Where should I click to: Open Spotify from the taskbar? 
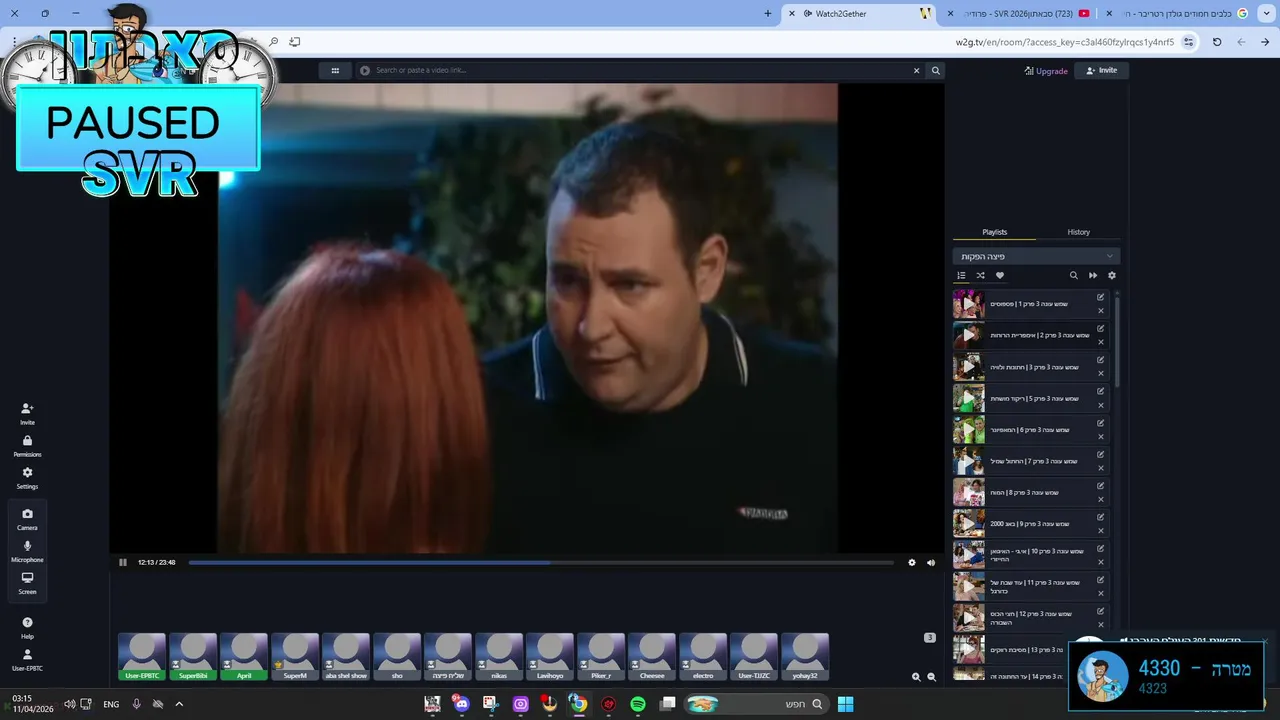tap(638, 704)
